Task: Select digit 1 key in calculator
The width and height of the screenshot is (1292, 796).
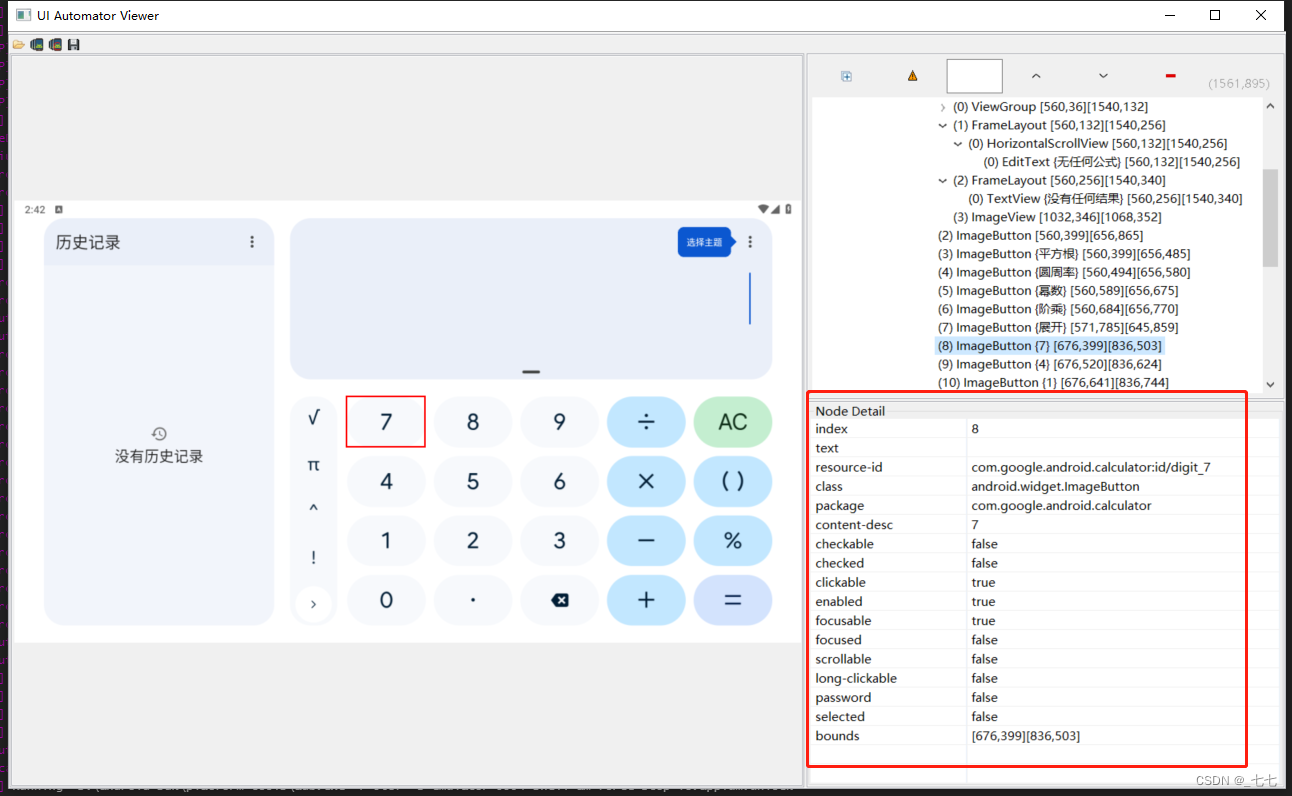Action: pyautogui.click(x=386, y=541)
